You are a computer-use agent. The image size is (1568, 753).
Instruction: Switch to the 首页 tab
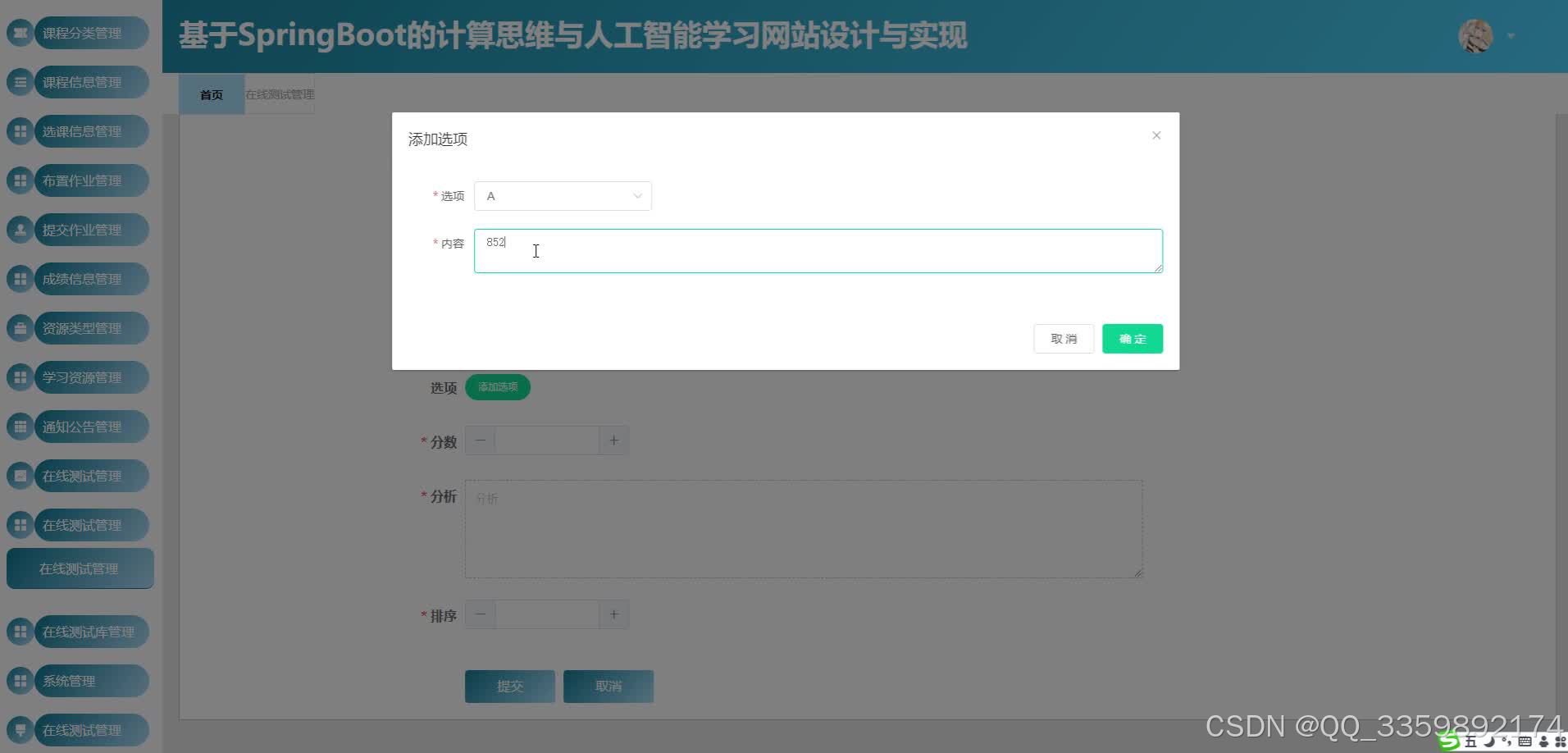211,94
